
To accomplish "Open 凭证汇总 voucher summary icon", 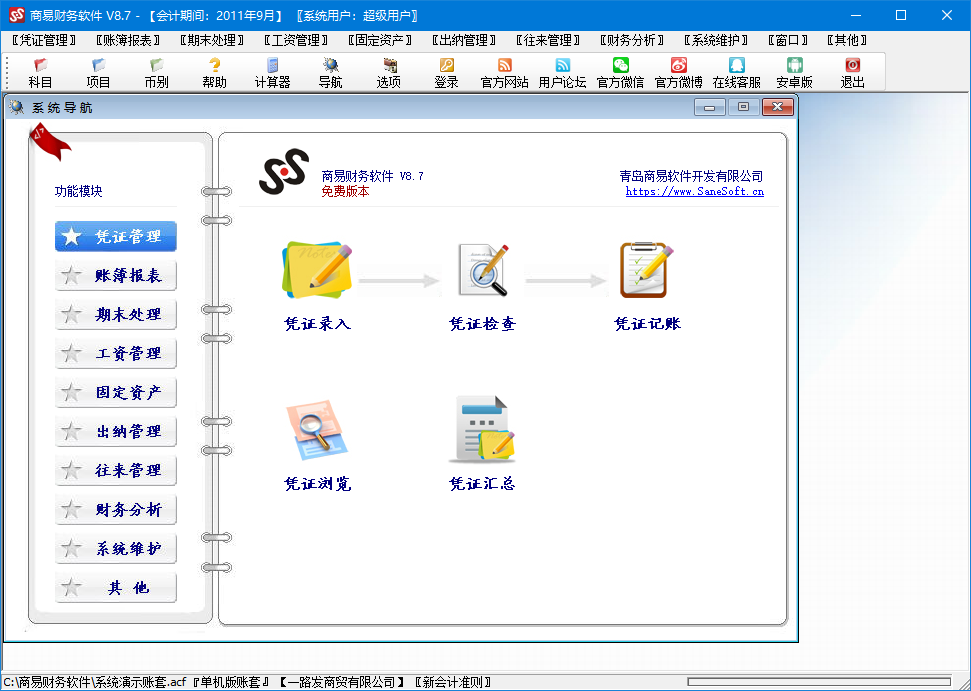I will [x=482, y=429].
